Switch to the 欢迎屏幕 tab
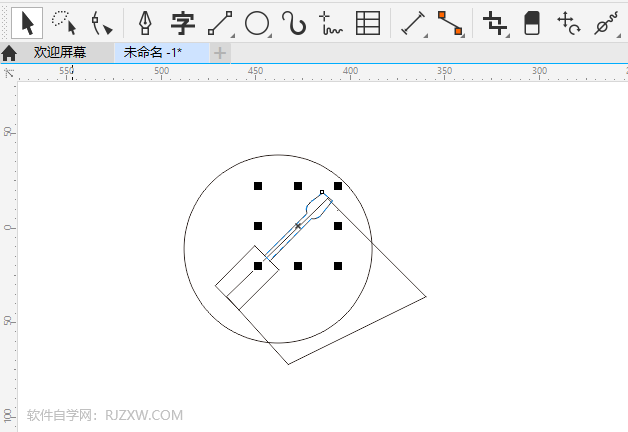This screenshot has width=628, height=432. pos(60,52)
